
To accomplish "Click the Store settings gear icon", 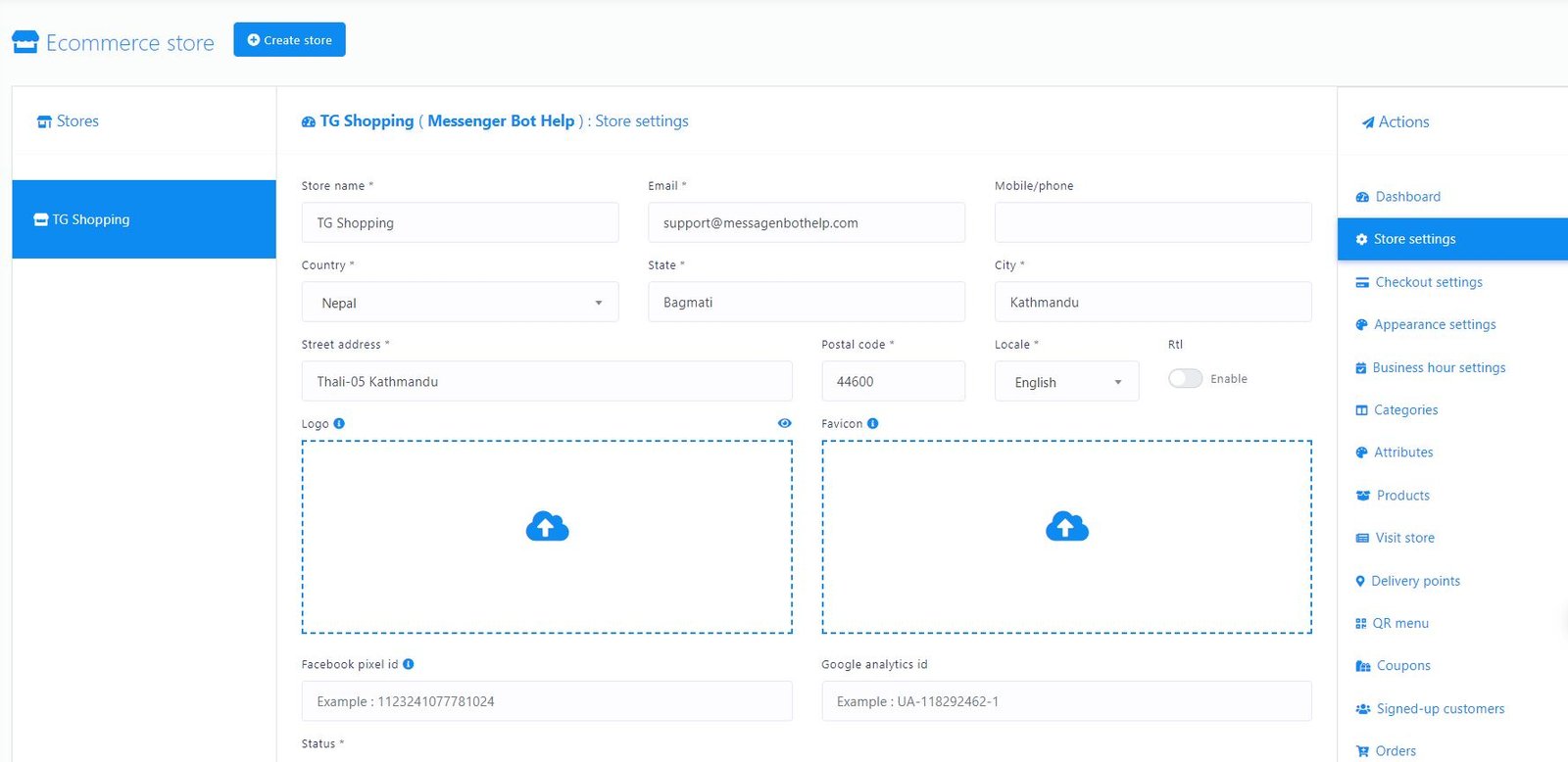I will coord(1361,239).
